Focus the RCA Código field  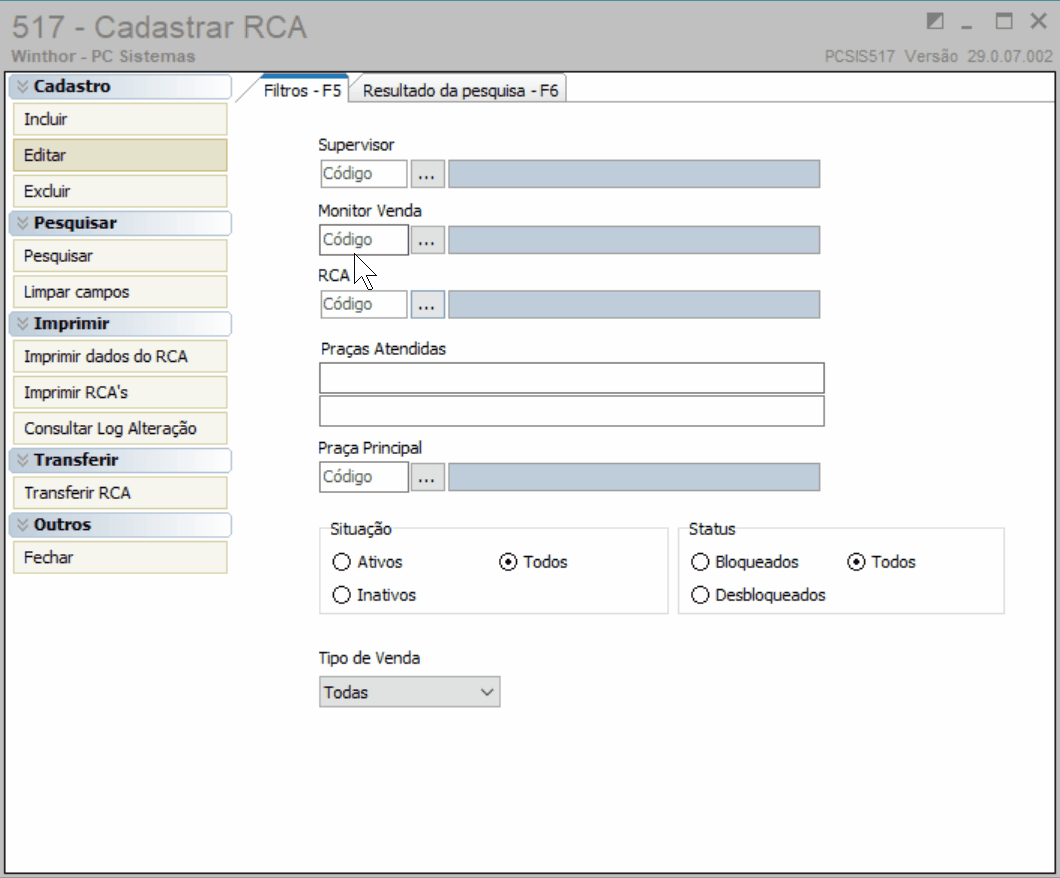click(364, 304)
